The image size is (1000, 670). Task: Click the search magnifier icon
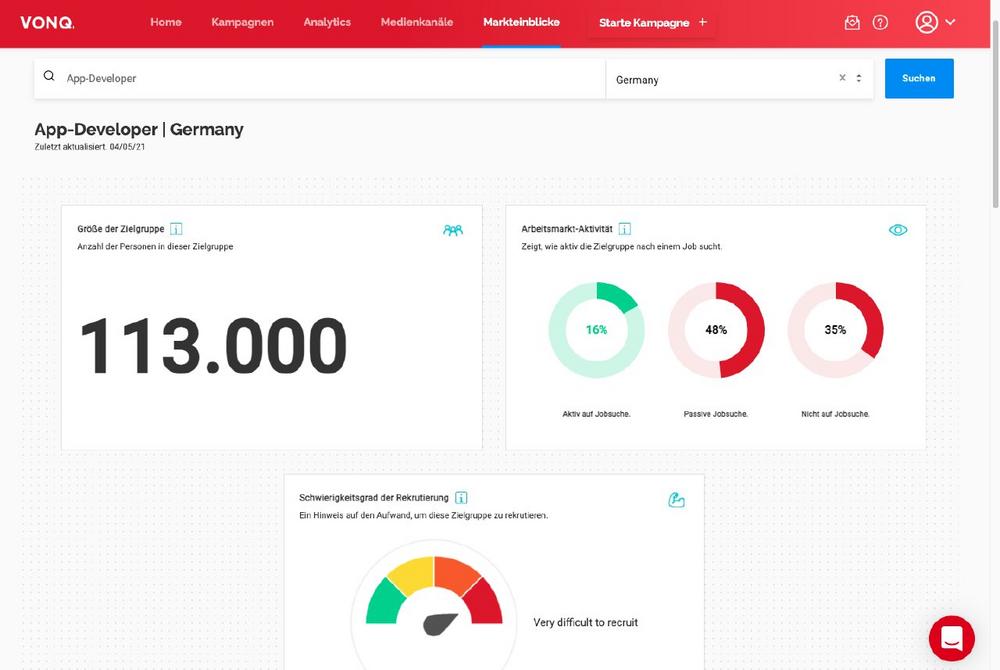49,76
